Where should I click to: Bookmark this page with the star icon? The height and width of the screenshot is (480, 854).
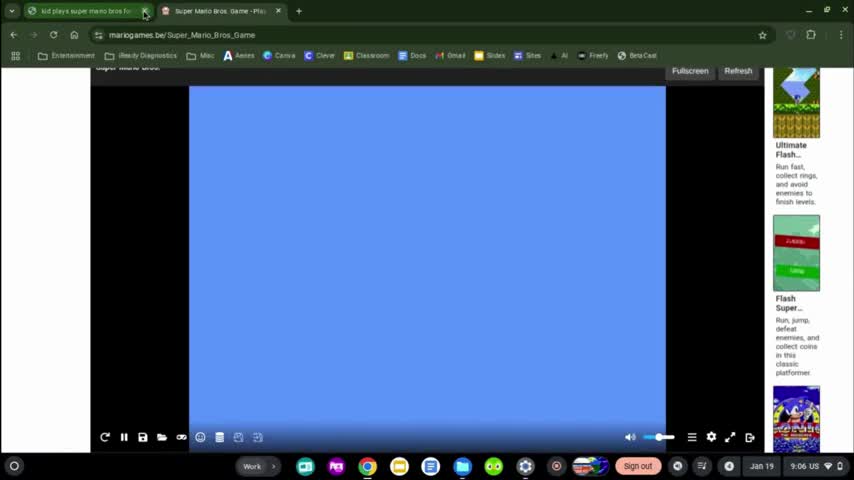coord(762,35)
